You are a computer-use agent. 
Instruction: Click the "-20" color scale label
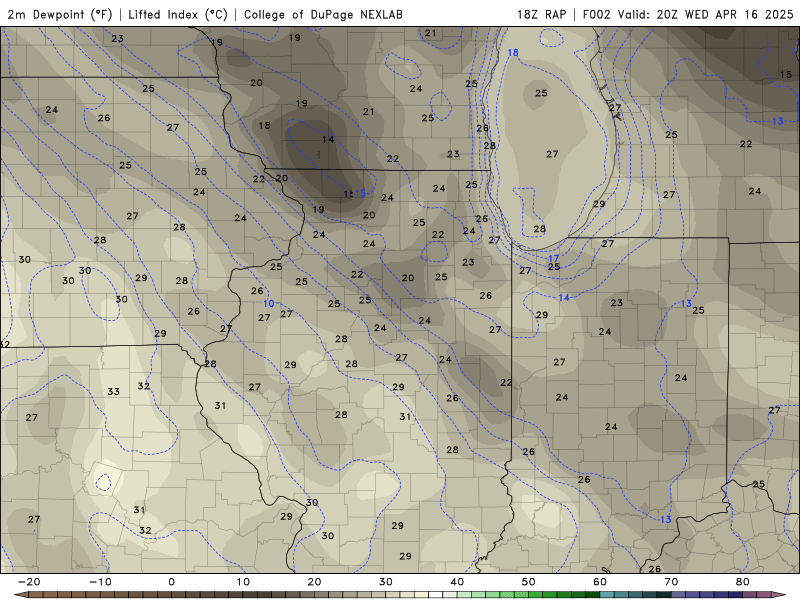29,582
